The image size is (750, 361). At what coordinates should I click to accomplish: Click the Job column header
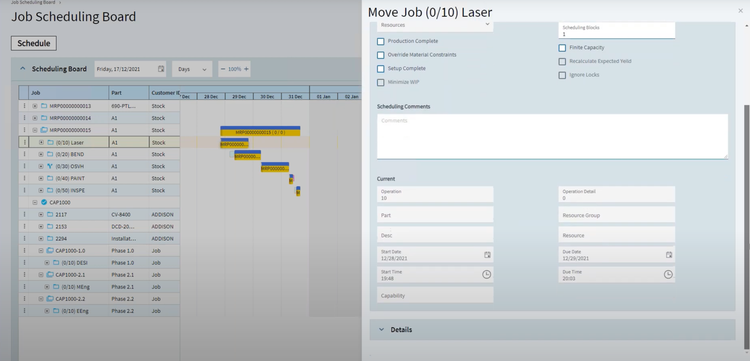69,93
